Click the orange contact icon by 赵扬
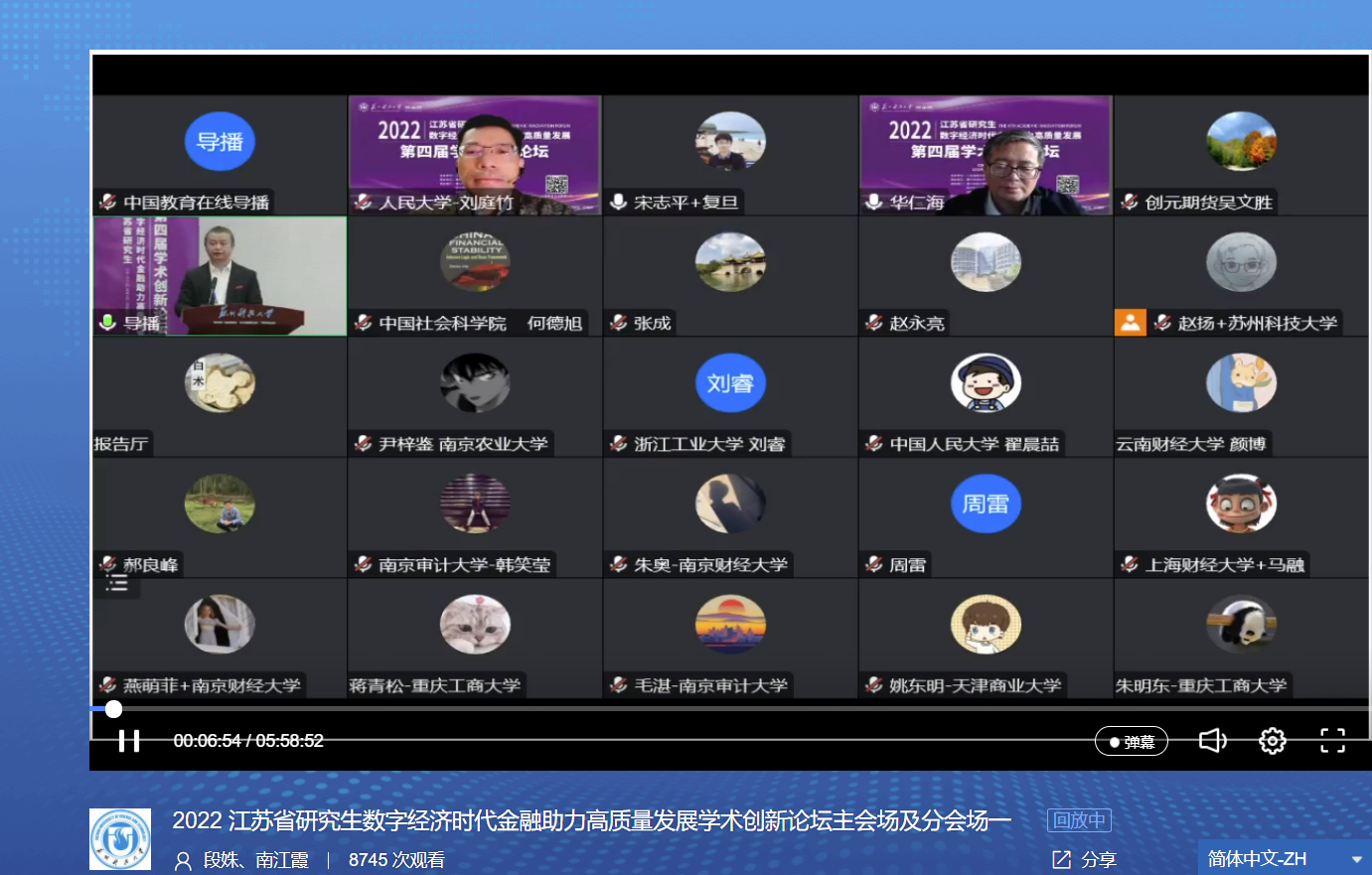 (x=1130, y=323)
